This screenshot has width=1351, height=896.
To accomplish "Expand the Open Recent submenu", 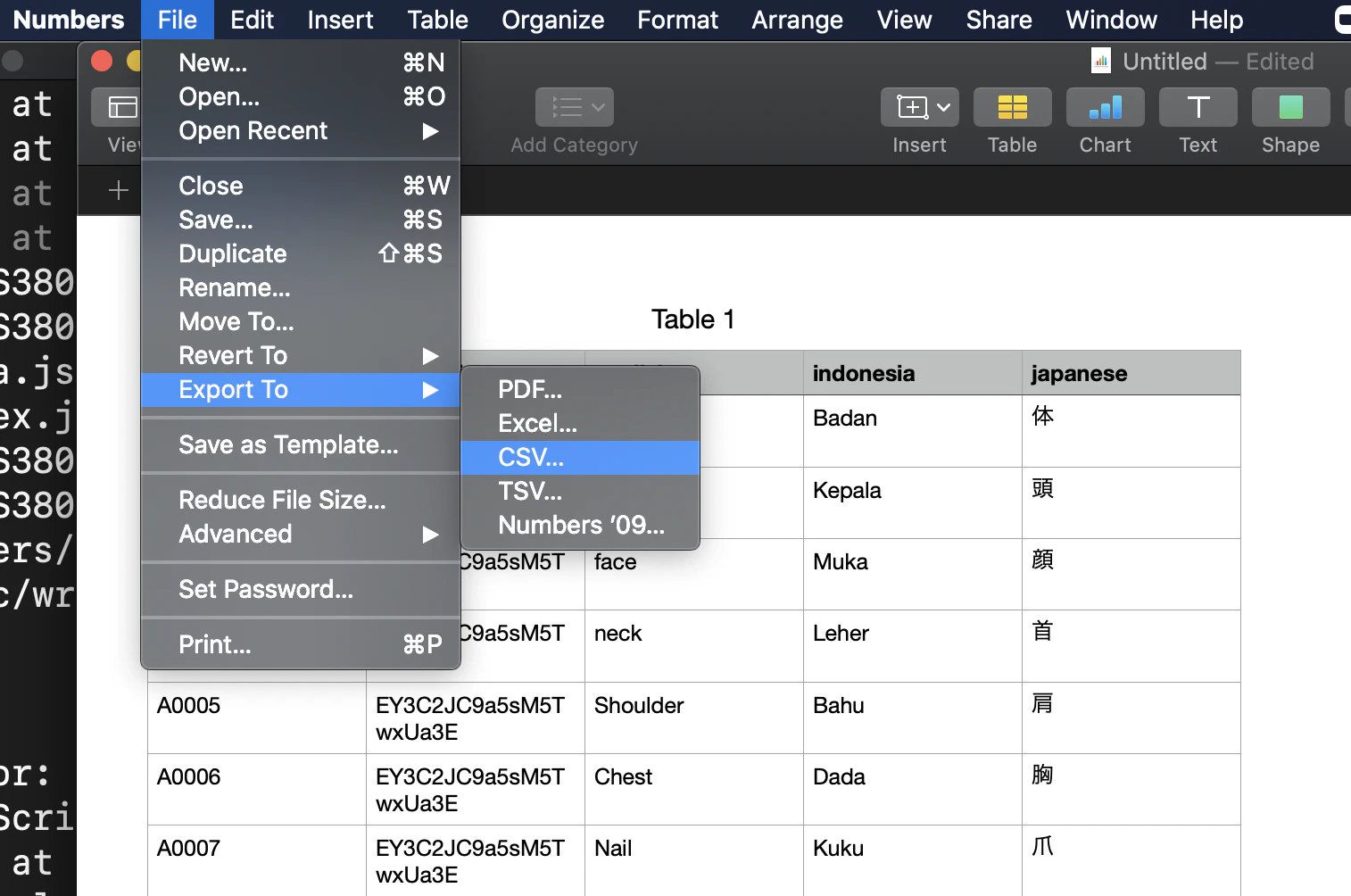I will 301,130.
